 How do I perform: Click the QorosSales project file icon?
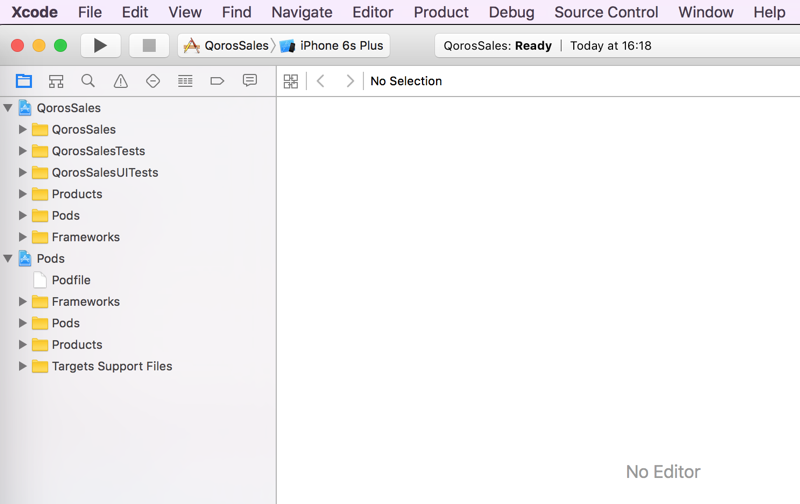25,108
